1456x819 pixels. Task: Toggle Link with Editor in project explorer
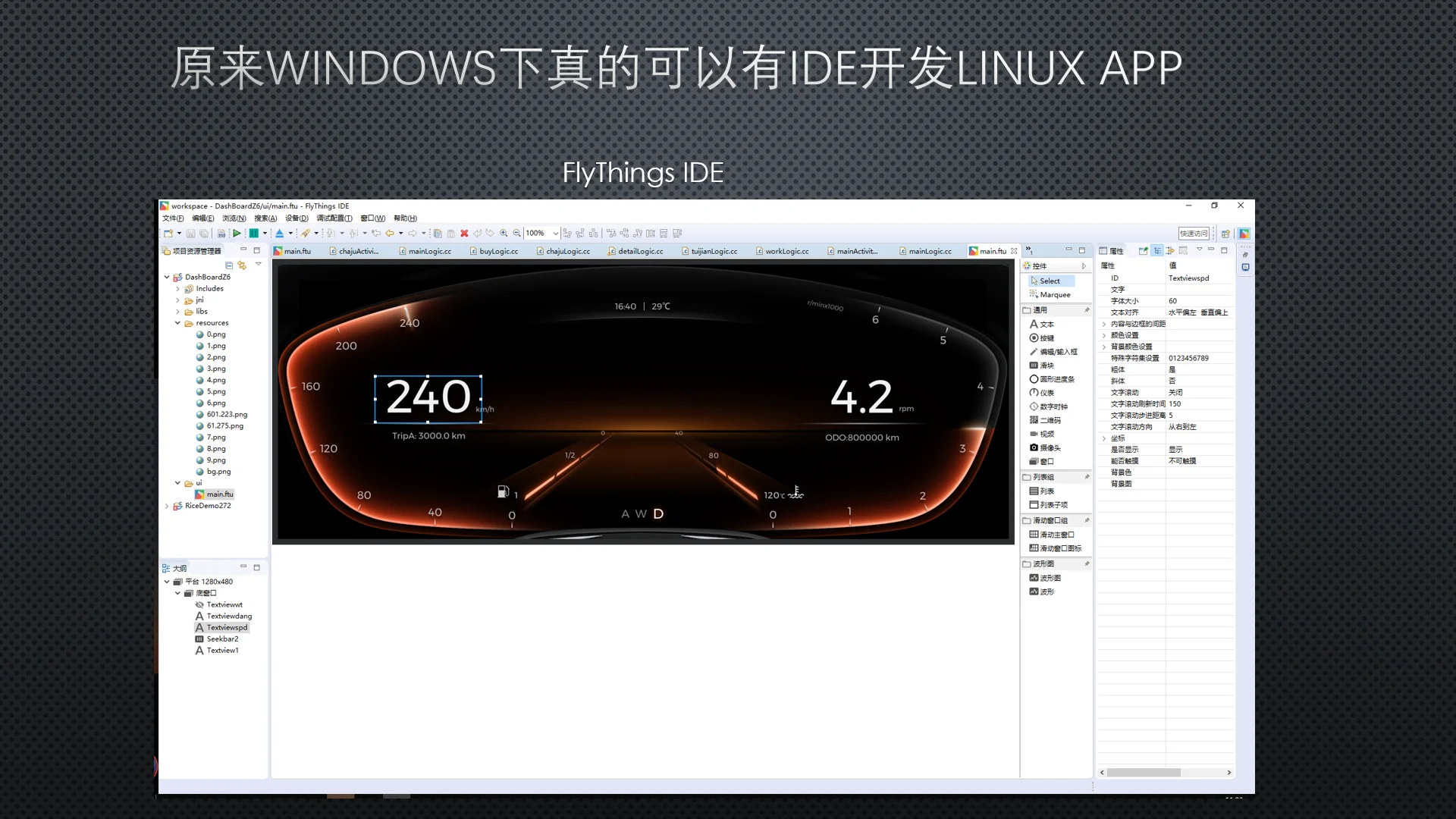tap(242, 265)
